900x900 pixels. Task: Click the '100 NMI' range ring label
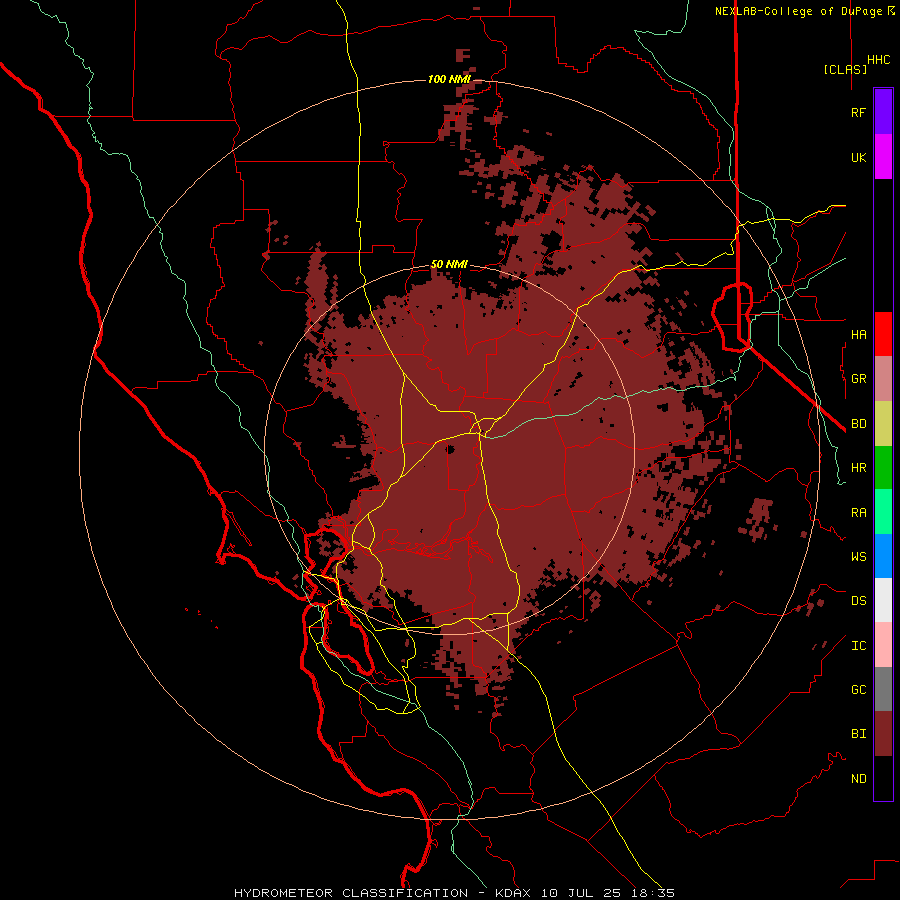coord(449,79)
